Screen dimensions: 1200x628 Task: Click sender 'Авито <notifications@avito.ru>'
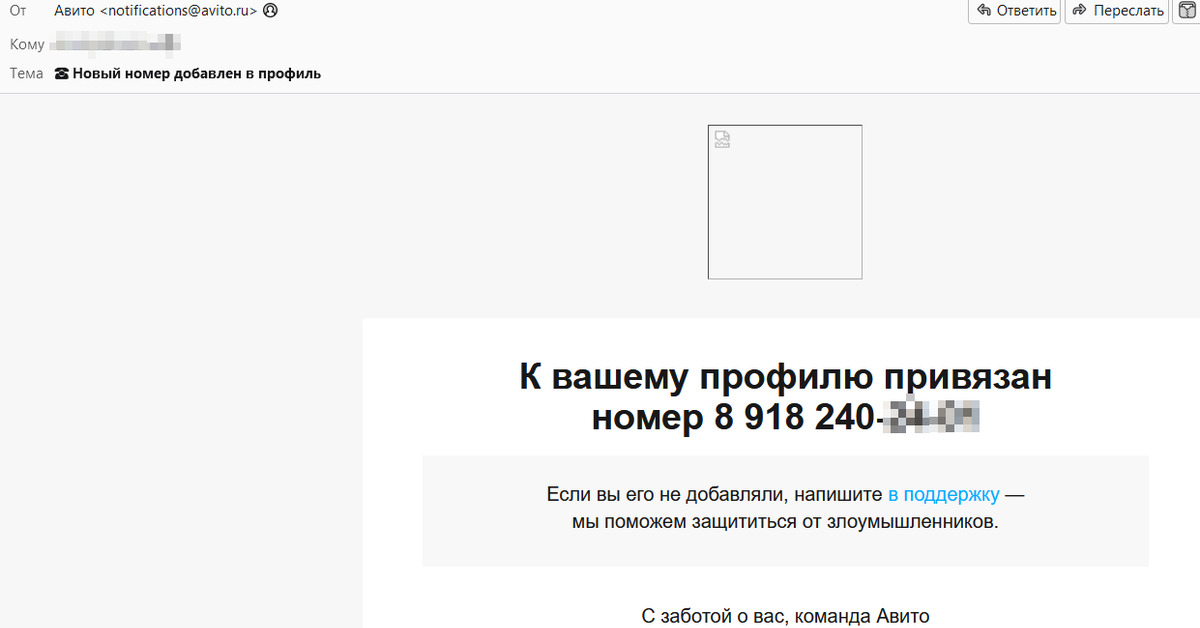155,12
